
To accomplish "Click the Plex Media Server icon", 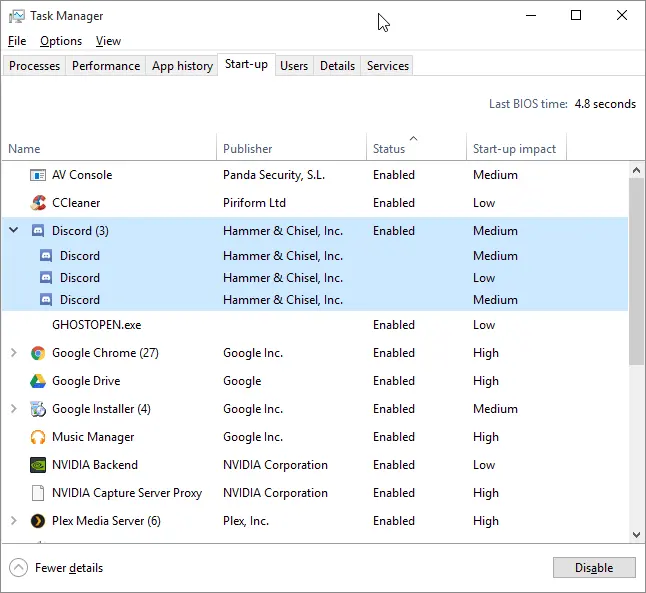I will (x=38, y=521).
